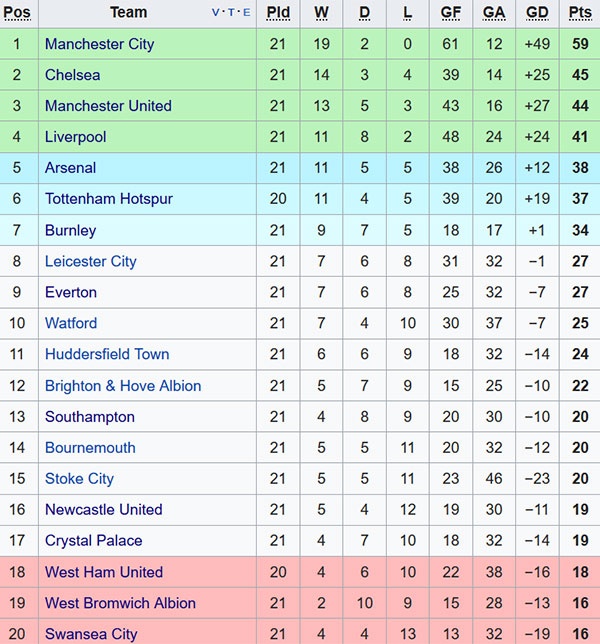Open the Tottenham Hotspur link
Viewport: 600px width, 644px height.
pos(108,199)
